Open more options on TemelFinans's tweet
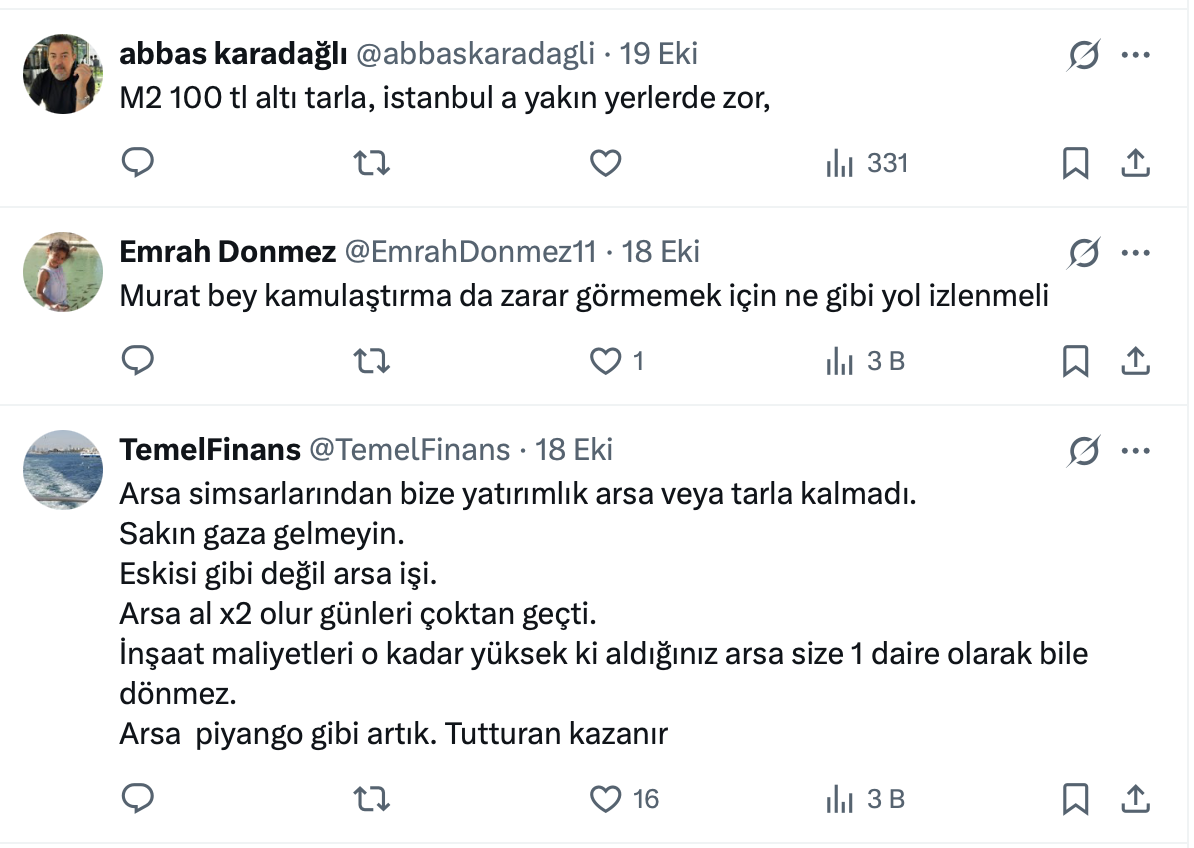Image resolution: width=1194 pixels, height=848 pixels. (x=1135, y=452)
